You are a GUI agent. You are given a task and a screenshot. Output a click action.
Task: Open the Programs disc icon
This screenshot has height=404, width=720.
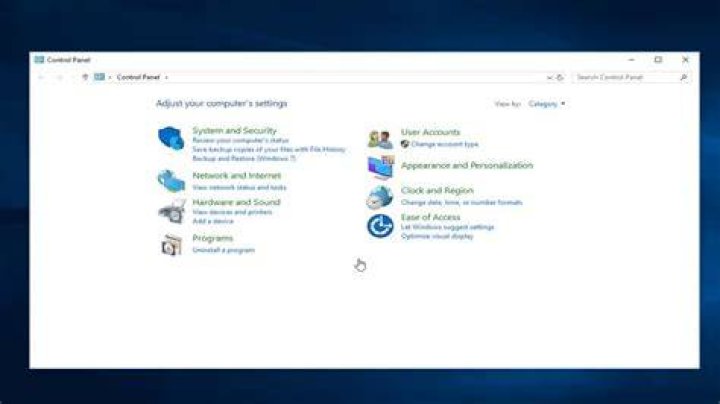pyautogui.click(x=172, y=244)
